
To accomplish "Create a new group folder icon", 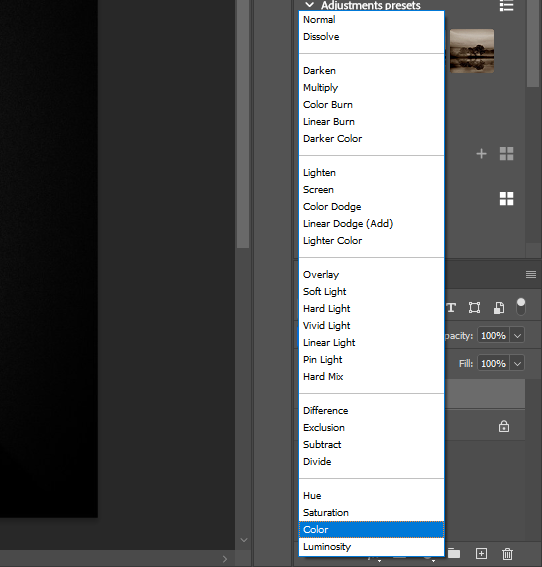I will 454,553.
